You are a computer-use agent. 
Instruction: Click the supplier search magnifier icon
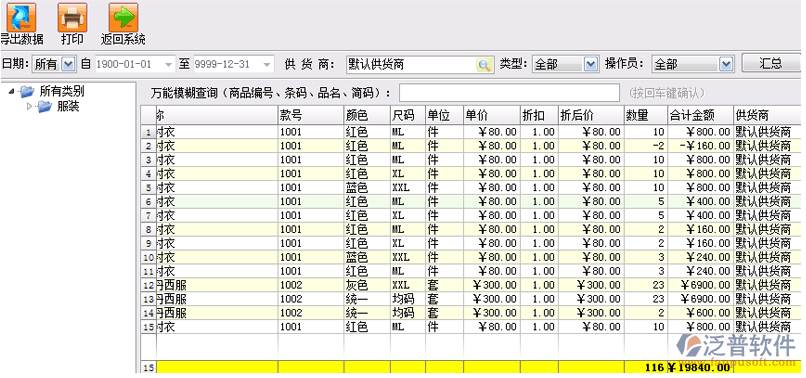[483, 65]
